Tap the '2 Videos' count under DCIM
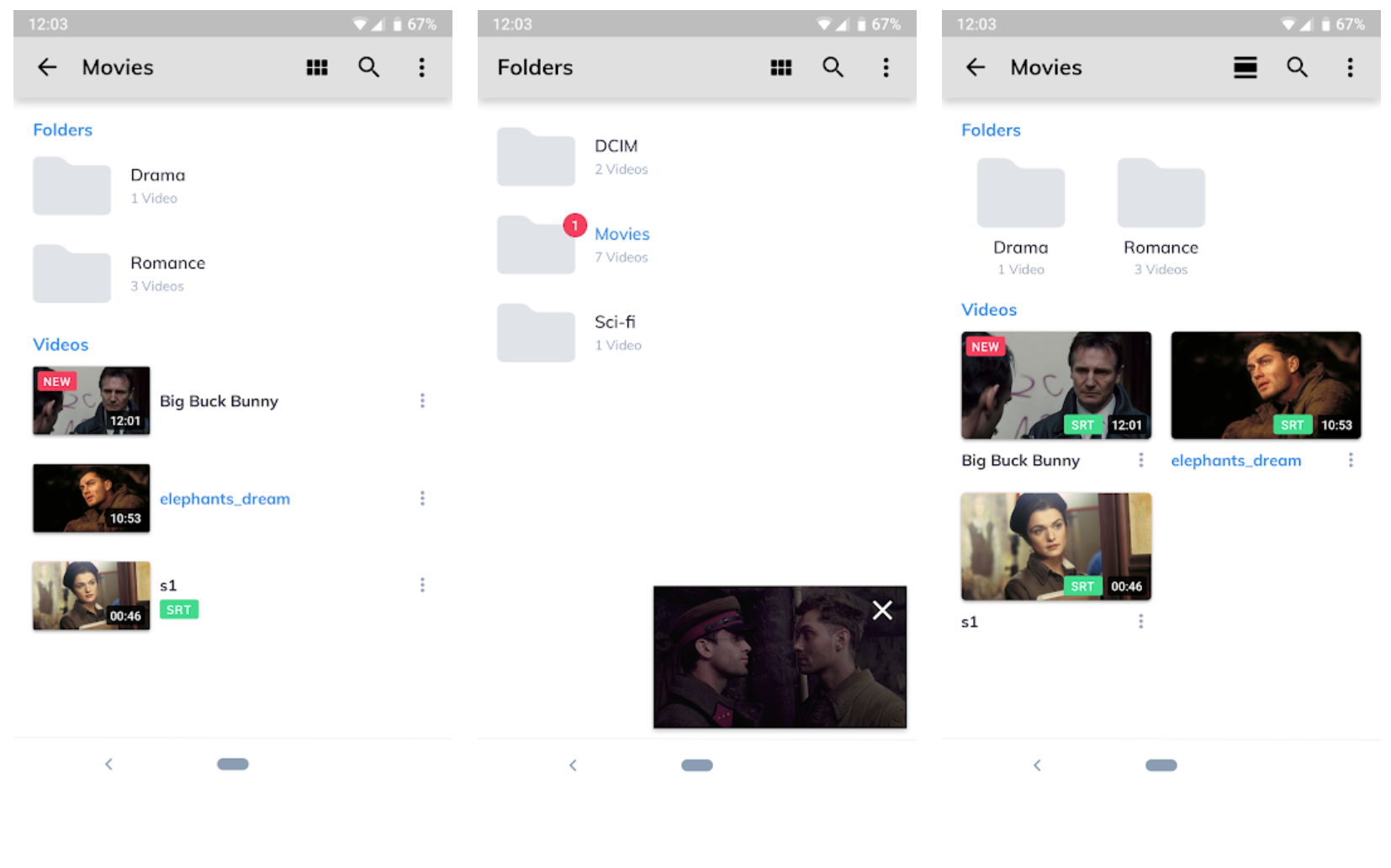This screenshot has width=1391, height=868. tap(621, 169)
